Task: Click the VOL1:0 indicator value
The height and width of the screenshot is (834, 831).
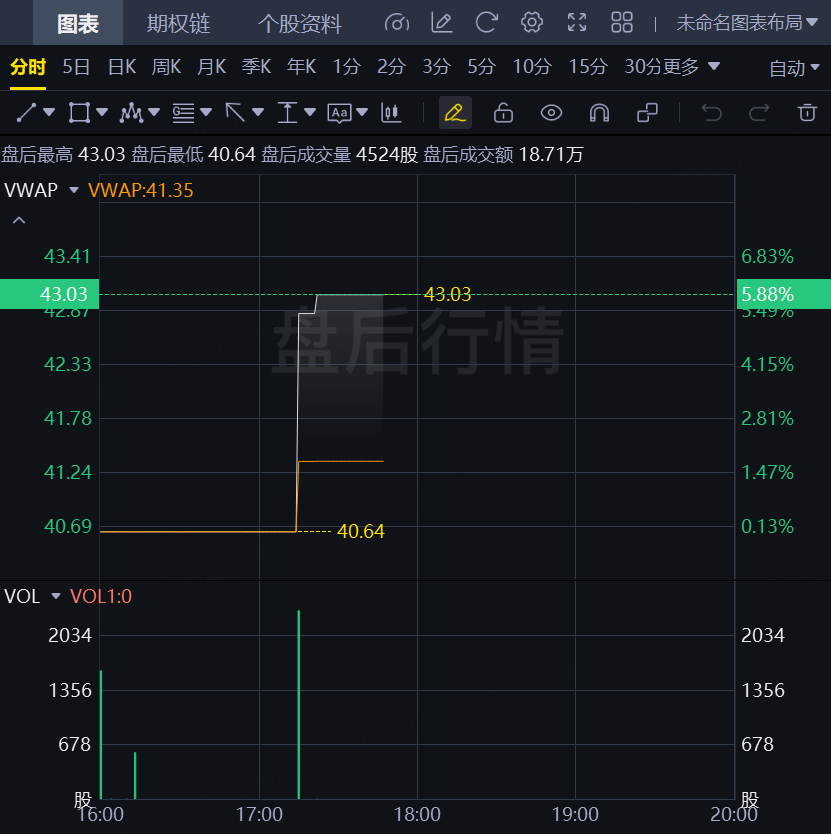Action: [x=101, y=596]
